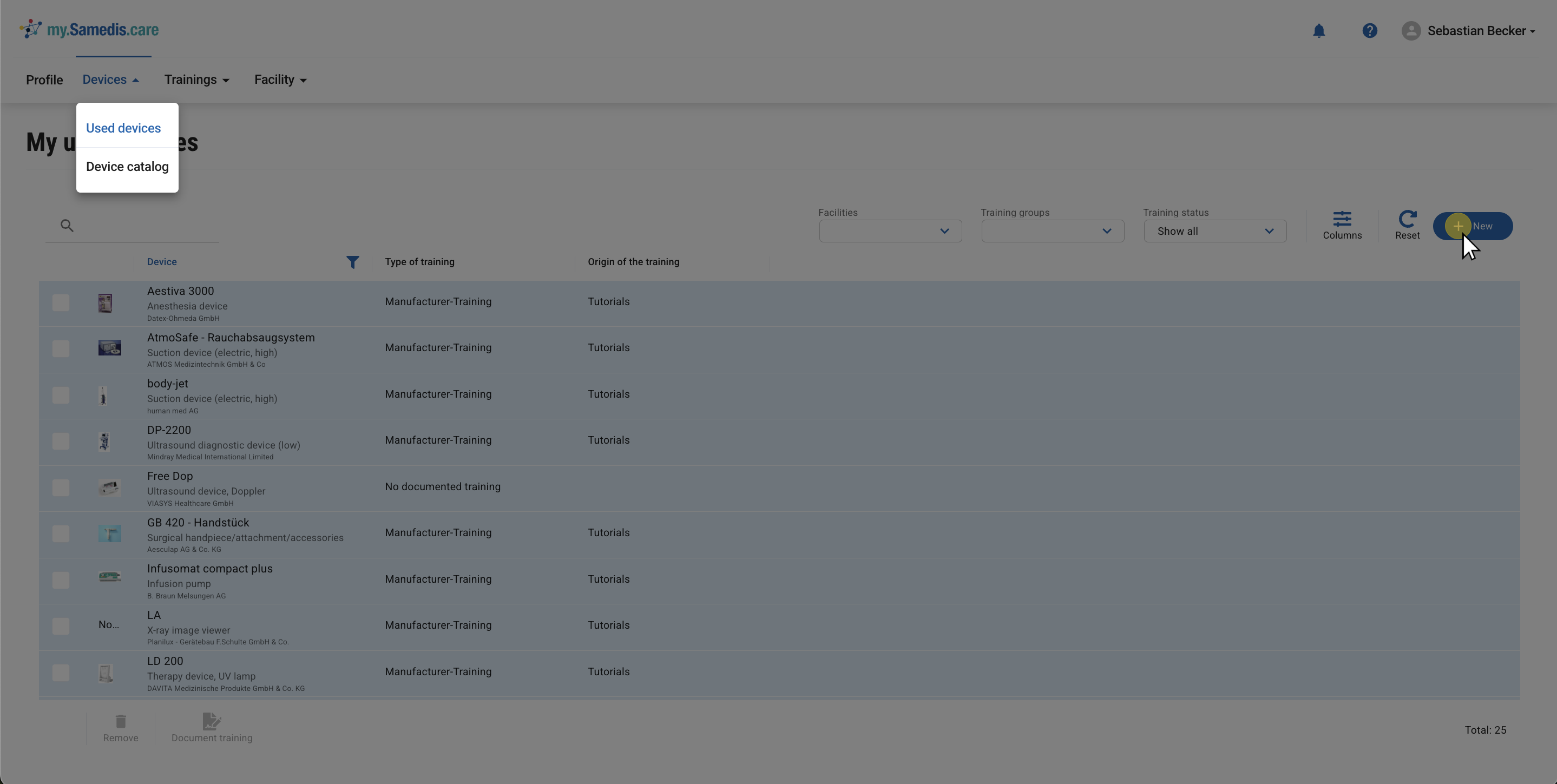Screen dimensions: 1557x784
Task: Select the Free Dop row checkbox
Action: click(61, 487)
